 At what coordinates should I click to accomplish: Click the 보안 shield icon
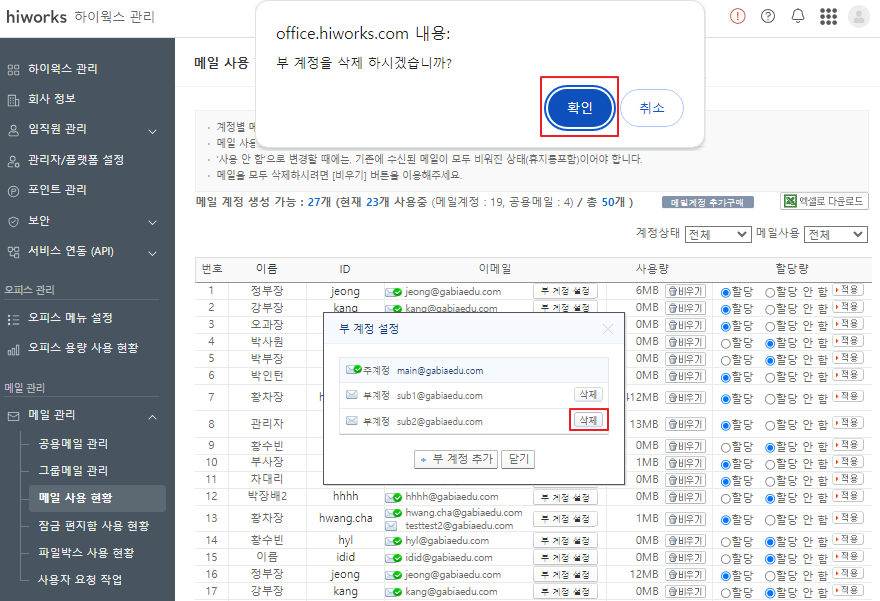point(13,222)
